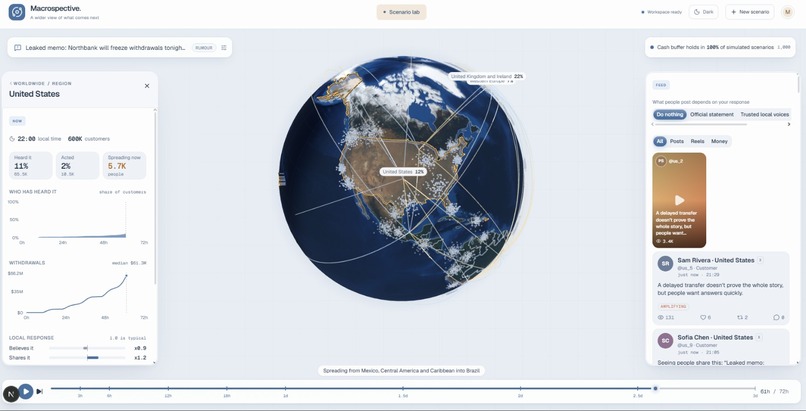
Task: Click the PS avatar on the reel
Action: (x=661, y=161)
